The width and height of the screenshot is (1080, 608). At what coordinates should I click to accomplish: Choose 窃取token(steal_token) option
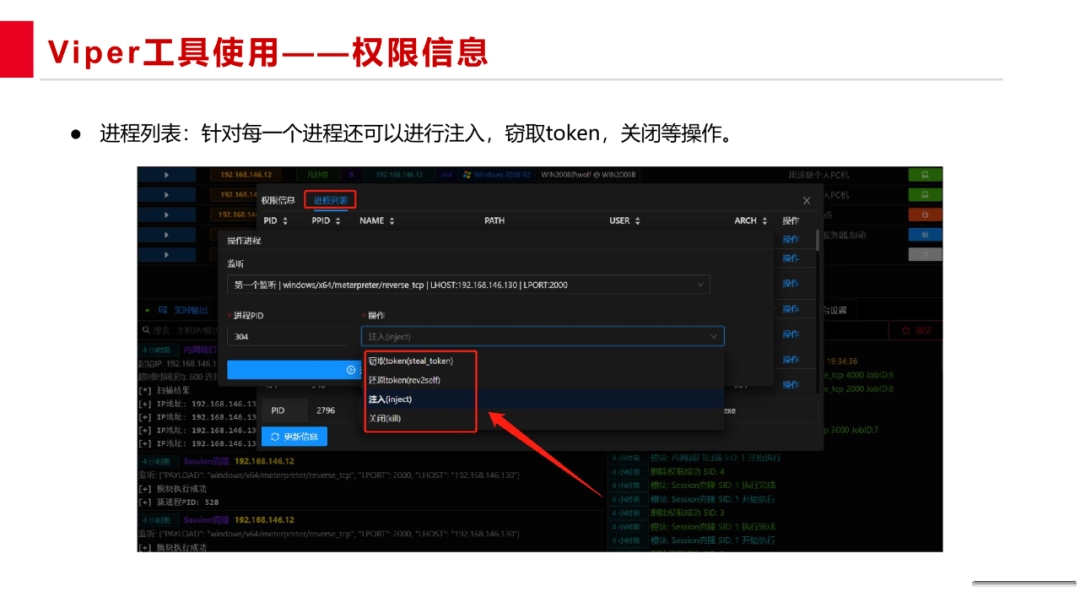(411, 361)
